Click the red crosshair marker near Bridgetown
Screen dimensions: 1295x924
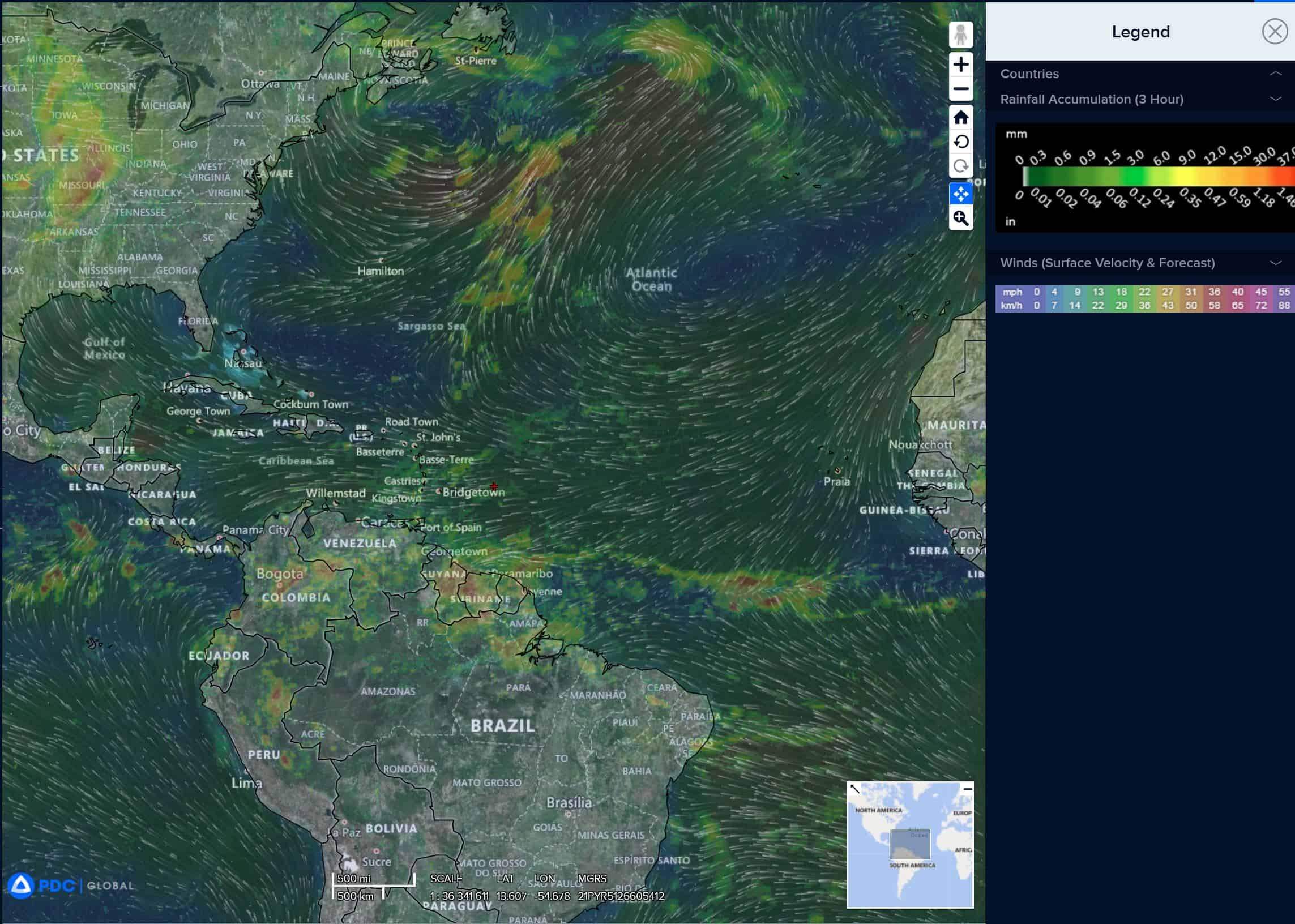494,486
